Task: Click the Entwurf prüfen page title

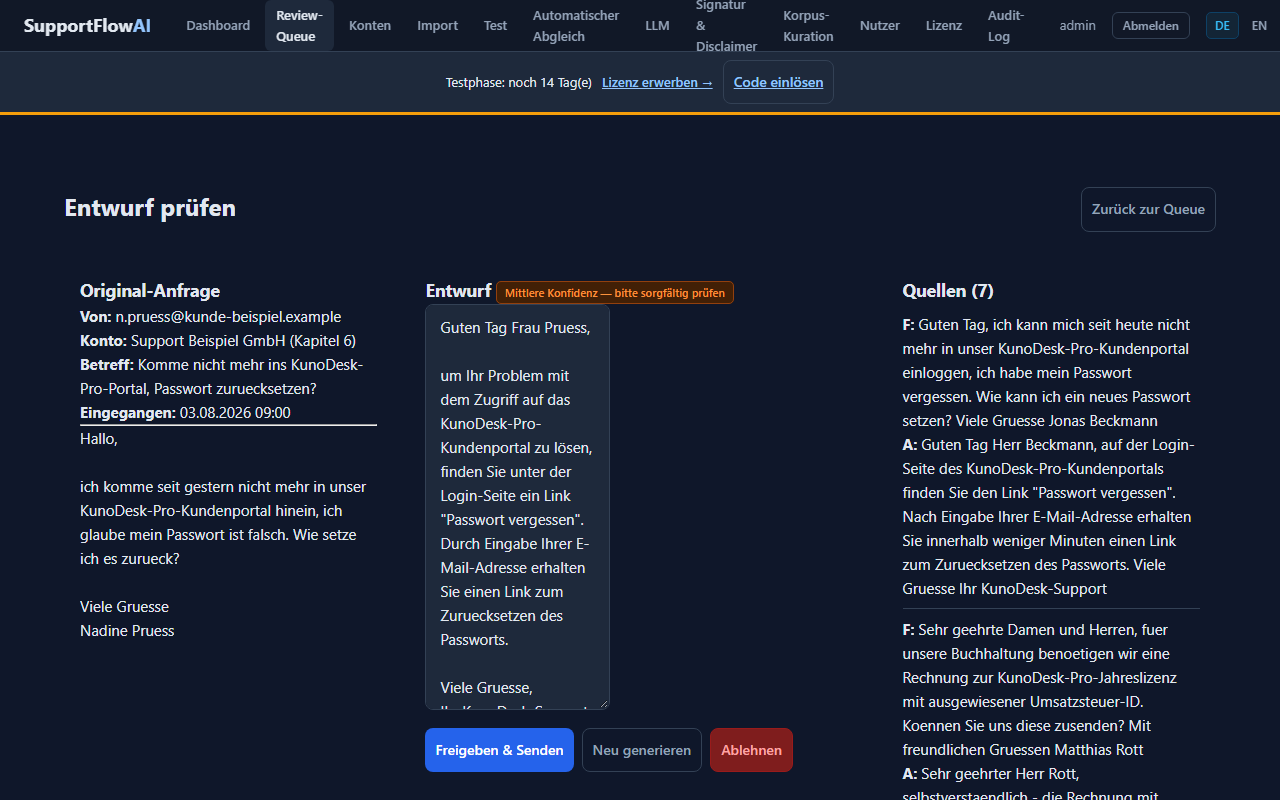Action: click(x=150, y=208)
